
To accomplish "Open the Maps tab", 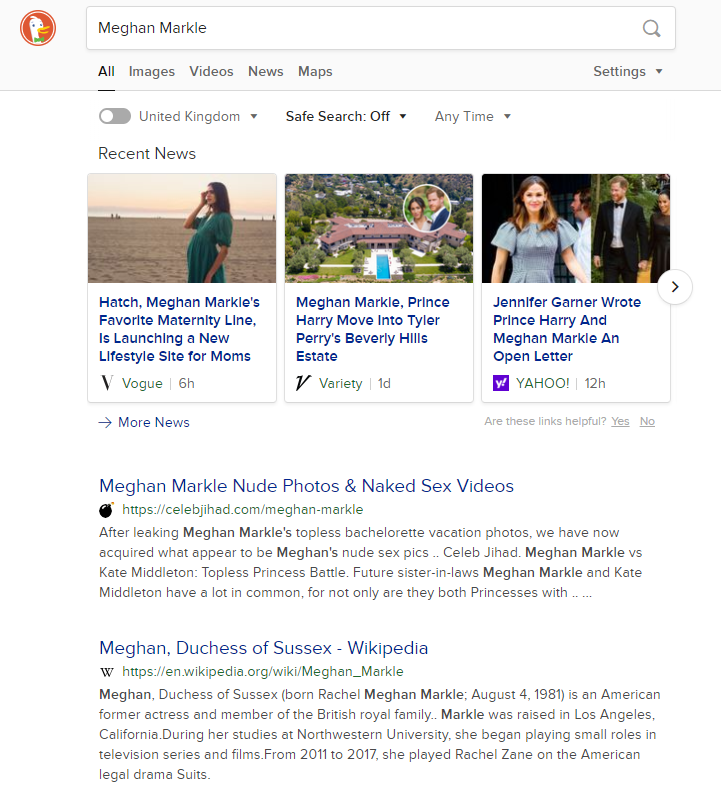I will click(315, 71).
